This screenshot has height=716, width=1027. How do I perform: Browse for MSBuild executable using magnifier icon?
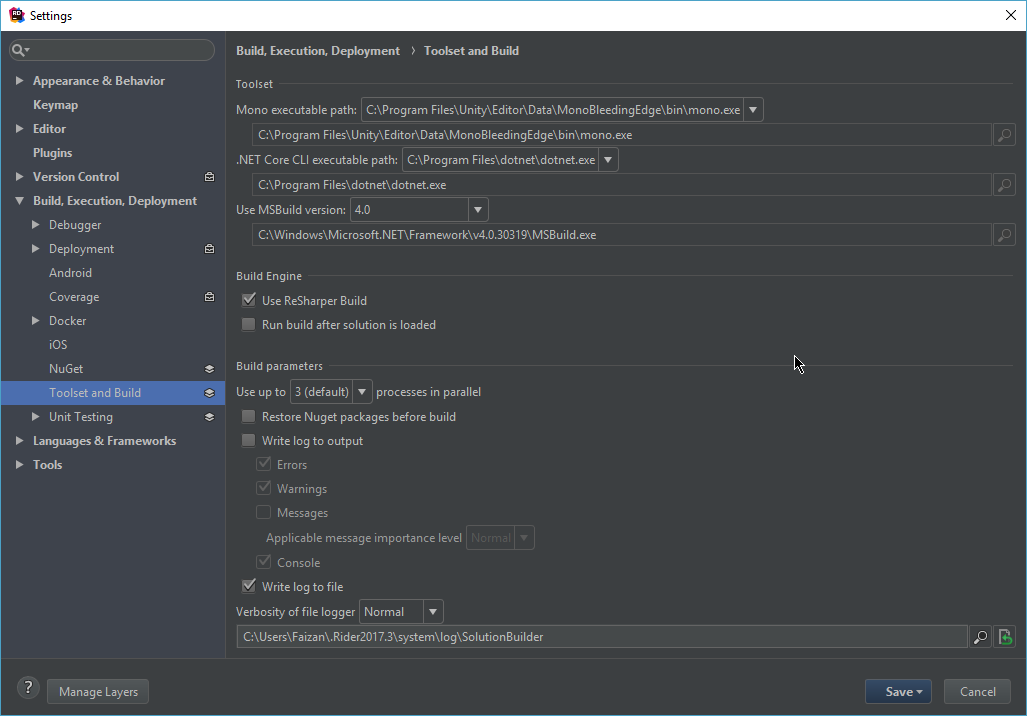click(1004, 234)
